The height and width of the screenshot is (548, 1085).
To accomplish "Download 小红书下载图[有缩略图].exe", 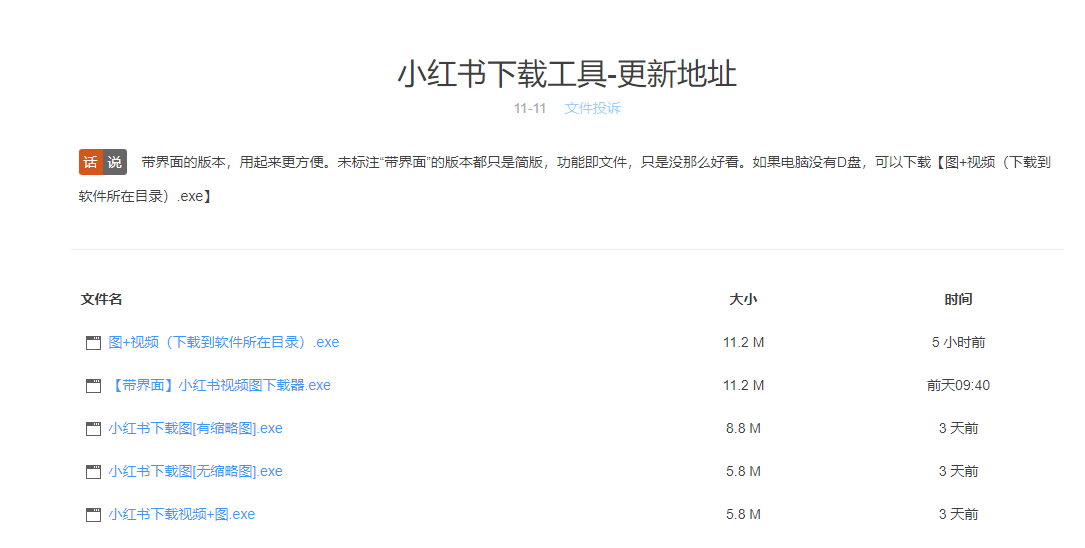I will [195, 428].
